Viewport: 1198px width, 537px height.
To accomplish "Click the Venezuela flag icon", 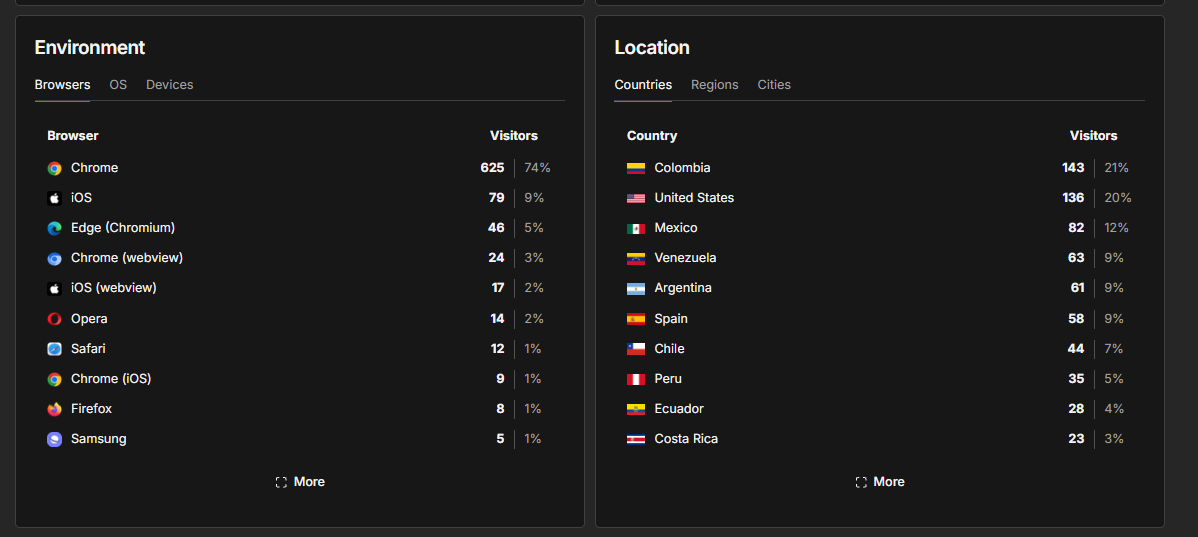I will (636, 258).
